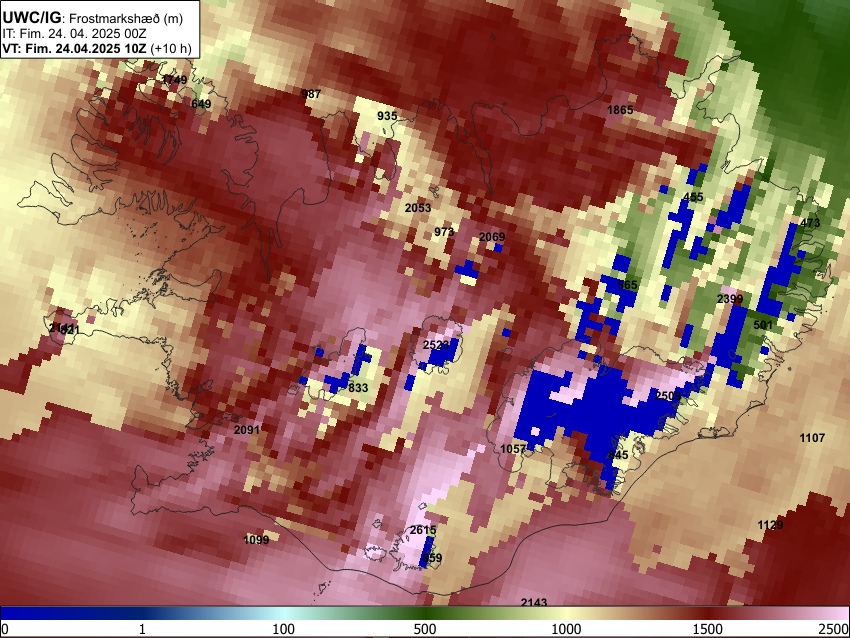Viewport: 850px width, 638px height.
Task: Click the map value '455'
Action: (693, 197)
